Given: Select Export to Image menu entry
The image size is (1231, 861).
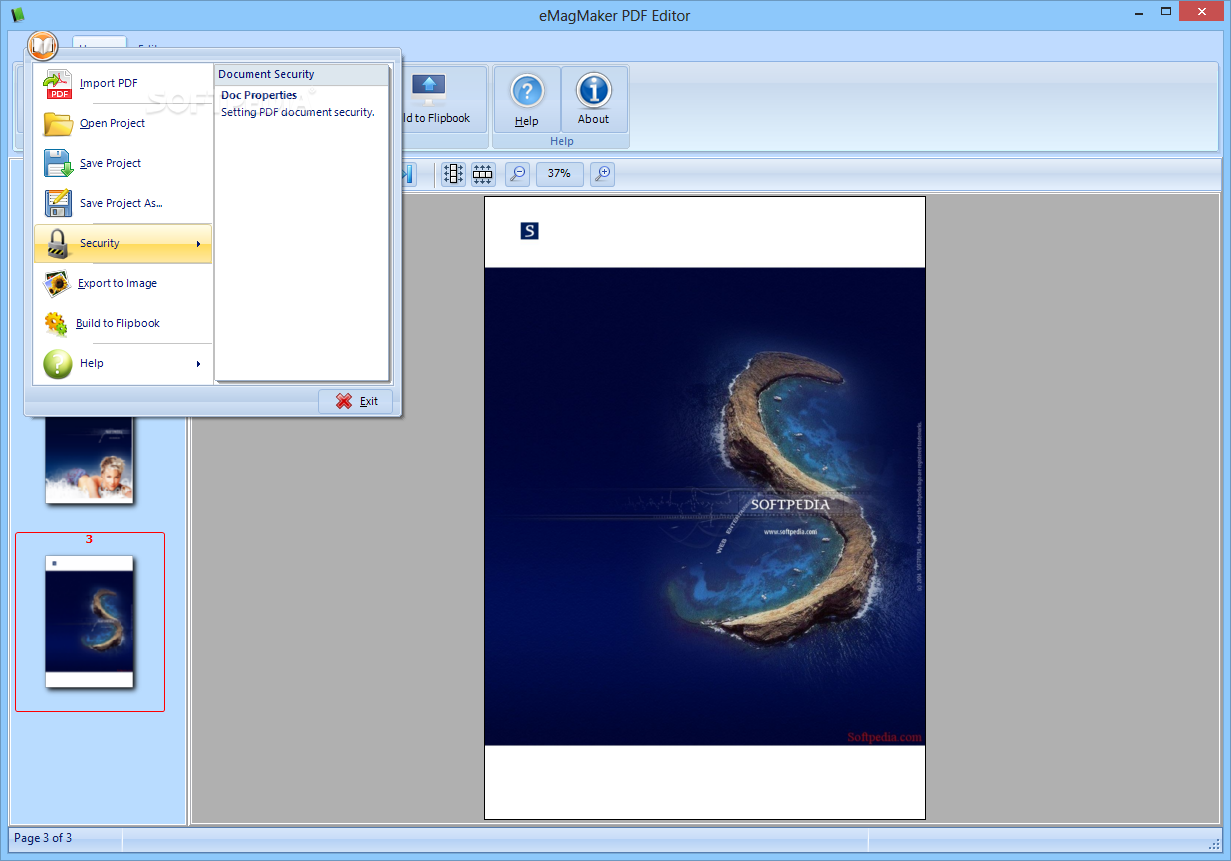Looking at the screenshot, I should click(x=123, y=283).
